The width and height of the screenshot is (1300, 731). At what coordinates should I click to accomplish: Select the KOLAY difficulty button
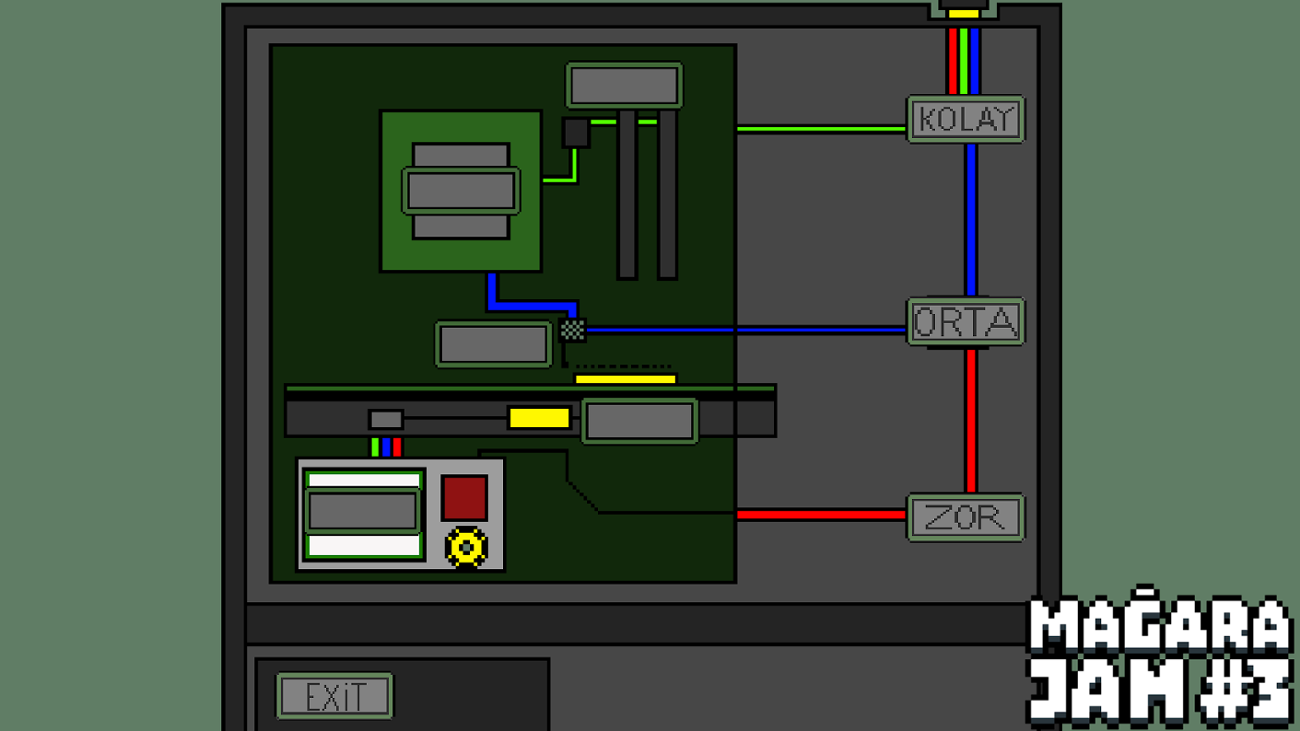click(966, 119)
